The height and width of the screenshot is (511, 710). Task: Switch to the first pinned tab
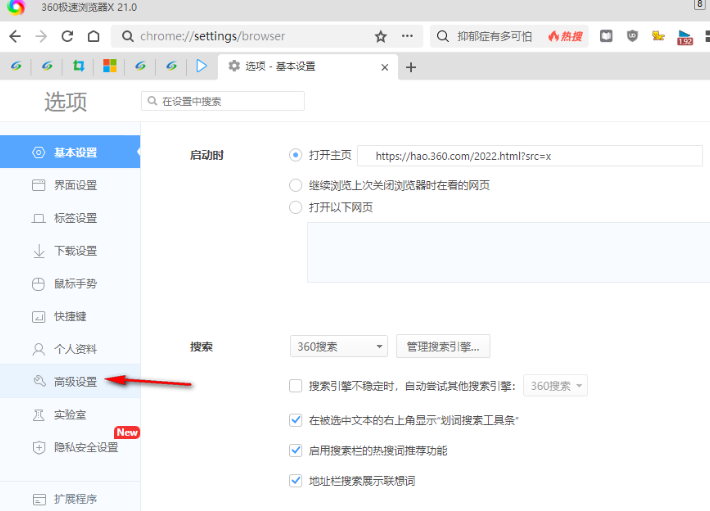[x=16, y=67]
